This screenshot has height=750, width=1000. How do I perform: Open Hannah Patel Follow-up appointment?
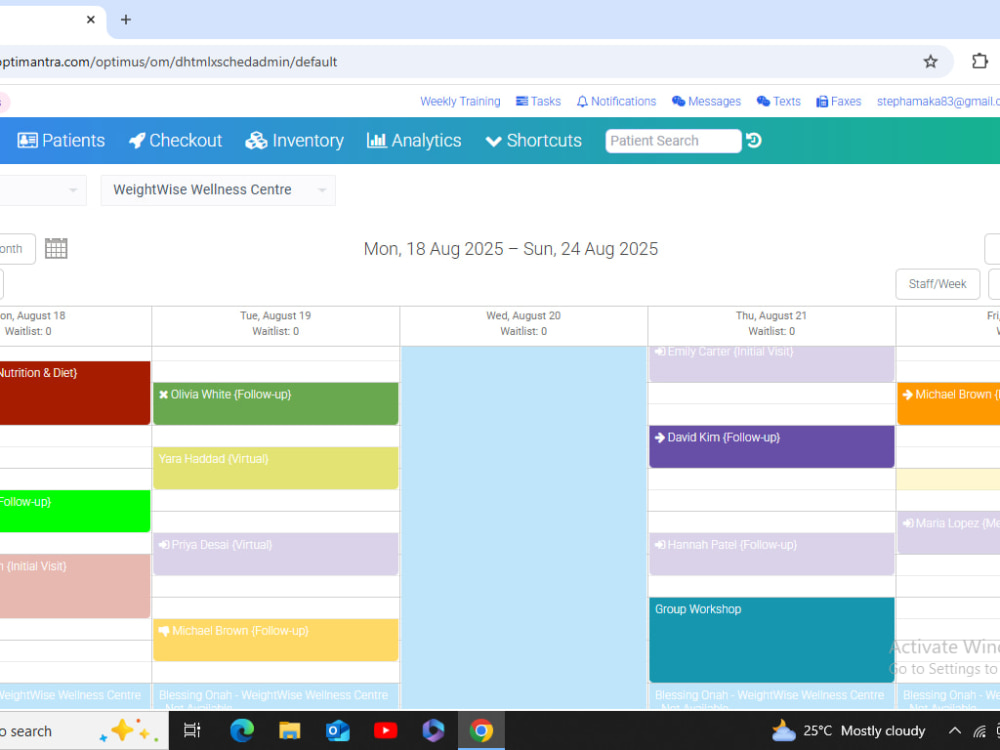pos(772,554)
